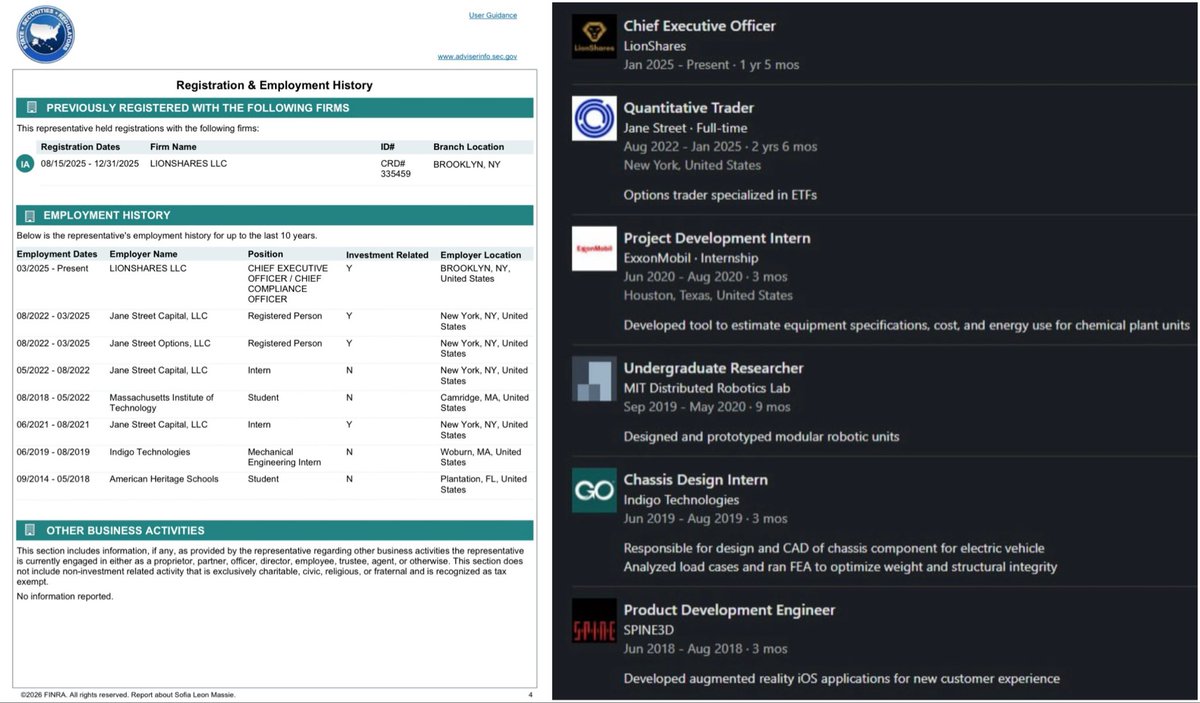The height and width of the screenshot is (703, 1200).
Task: Click the '03/2025 - Present' employment dates
Action: pyautogui.click(x=52, y=269)
